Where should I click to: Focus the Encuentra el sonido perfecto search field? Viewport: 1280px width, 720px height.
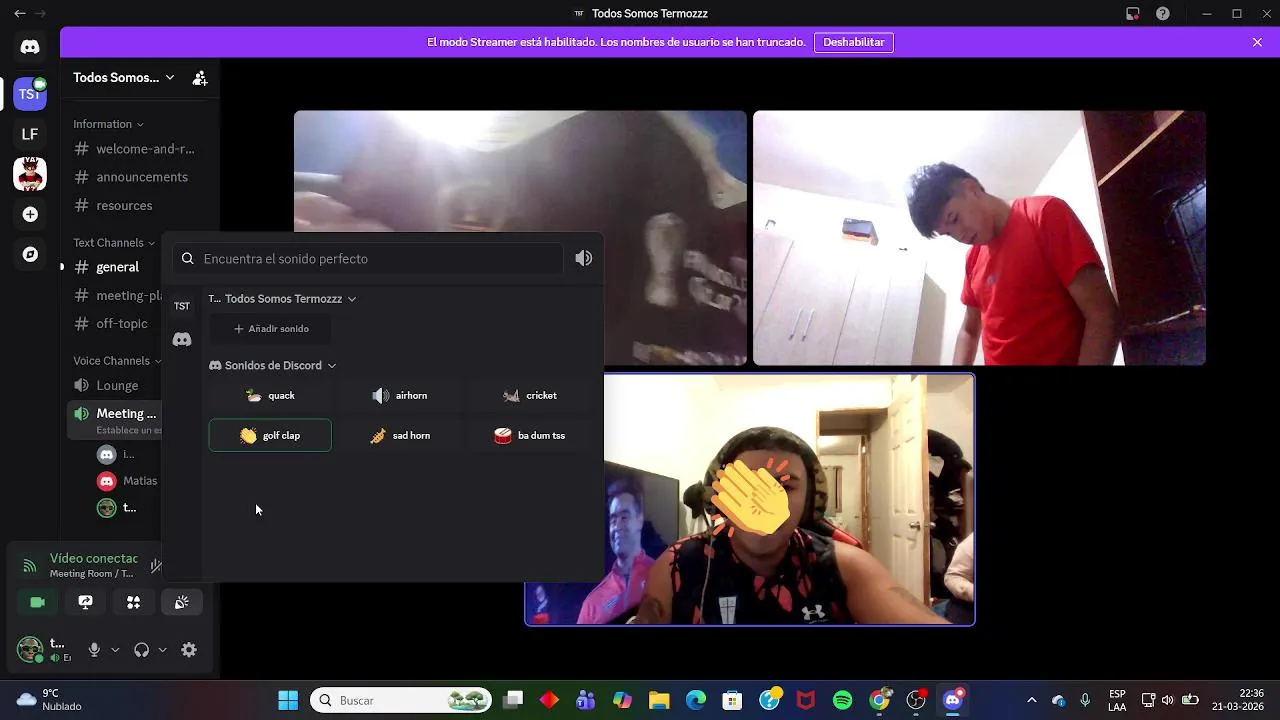tap(368, 258)
